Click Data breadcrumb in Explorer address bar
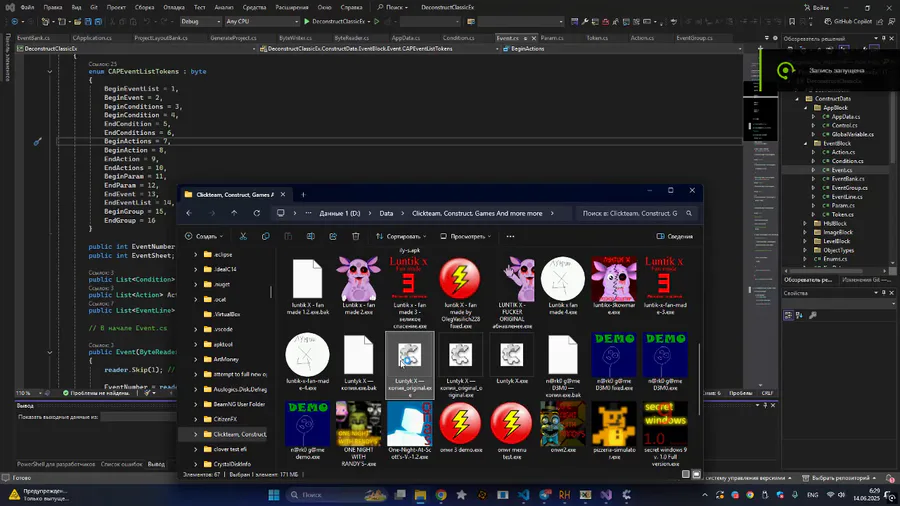The height and width of the screenshot is (506, 900). (x=386, y=213)
